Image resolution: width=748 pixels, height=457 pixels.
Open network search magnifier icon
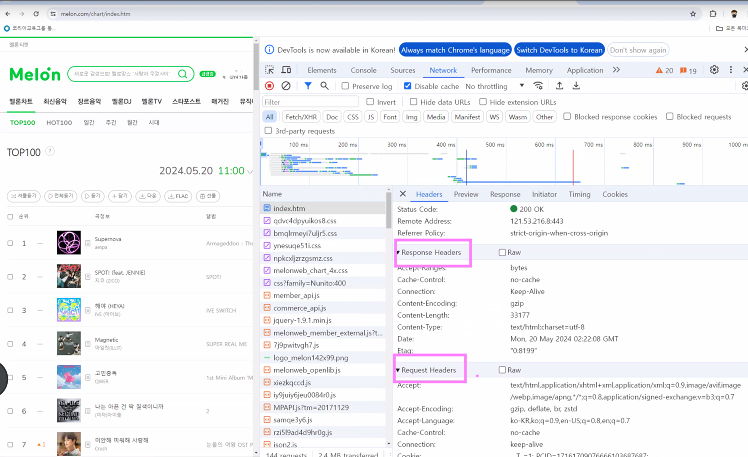(x=324, y=86)
